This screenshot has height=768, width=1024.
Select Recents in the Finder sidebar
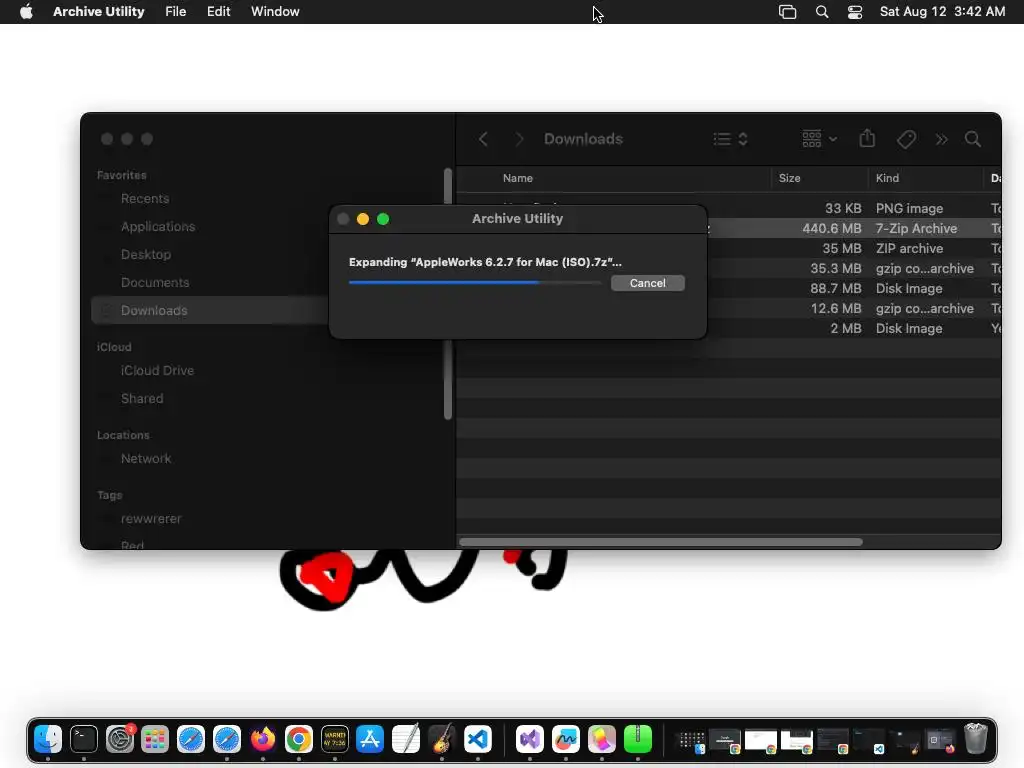pyautogui.click(x=145, y=199)
